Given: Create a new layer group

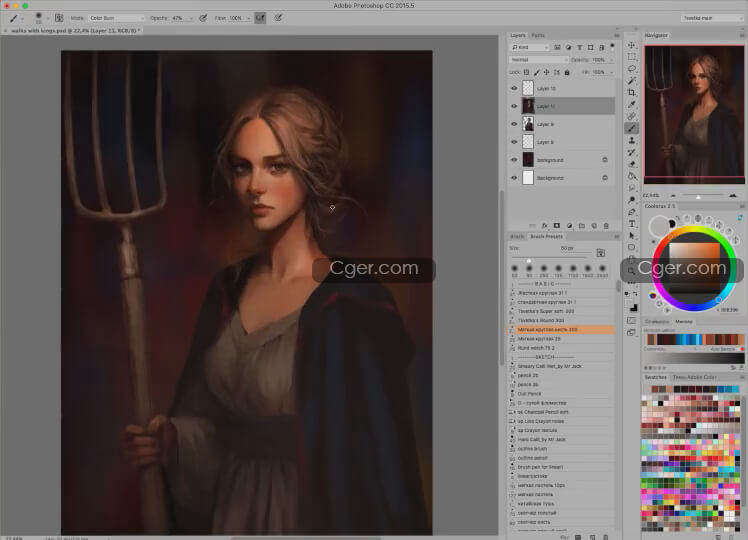Looking at the screenshot, I should (x=582, y=226).
